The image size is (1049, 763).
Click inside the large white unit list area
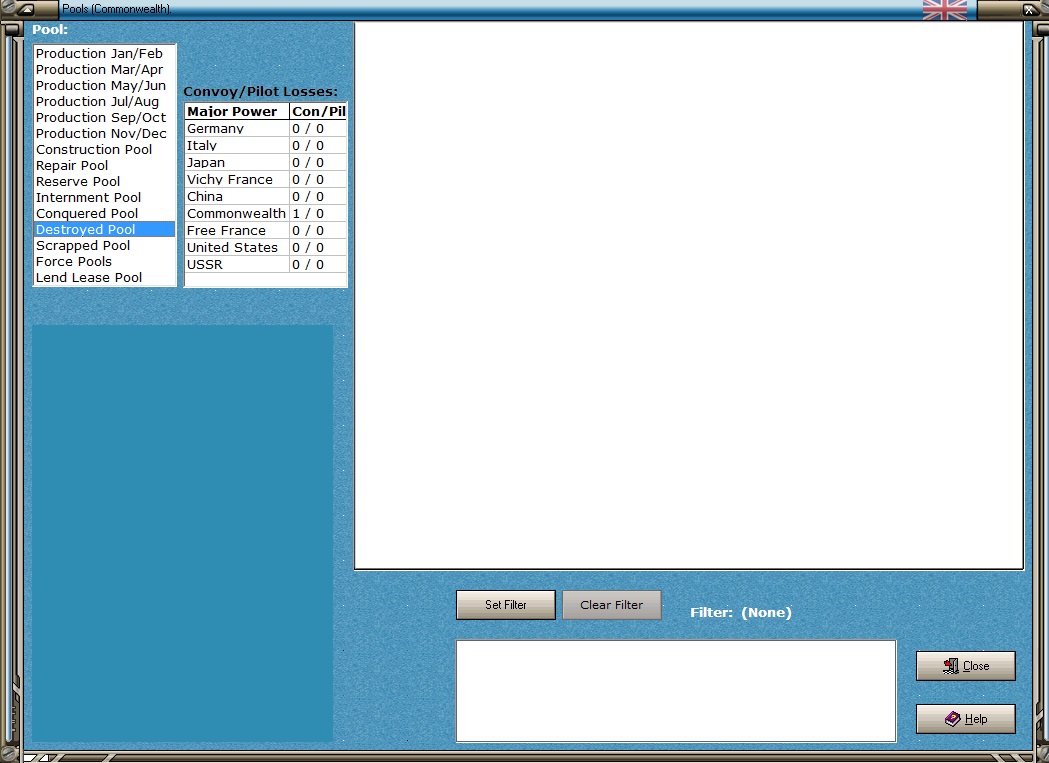(688, 295)
